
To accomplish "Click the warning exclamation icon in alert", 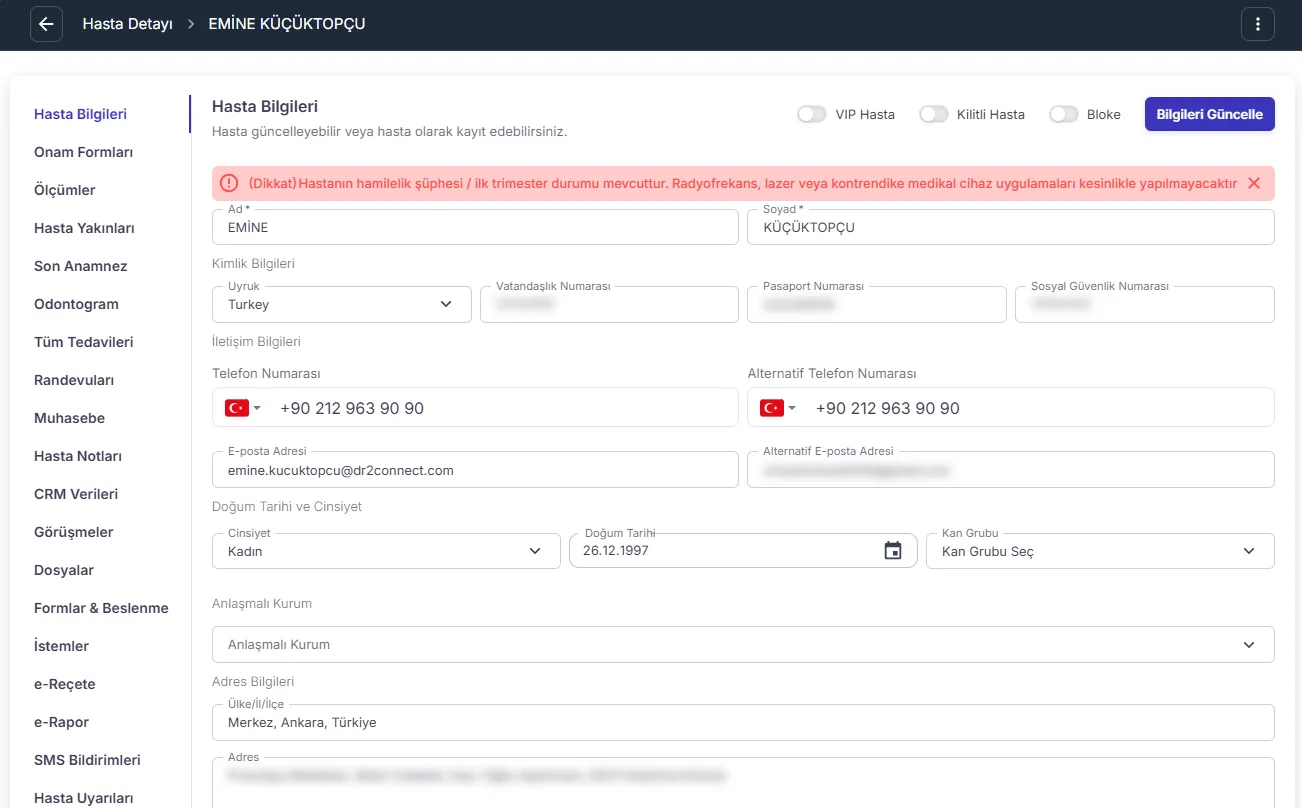I will (229, 183).
